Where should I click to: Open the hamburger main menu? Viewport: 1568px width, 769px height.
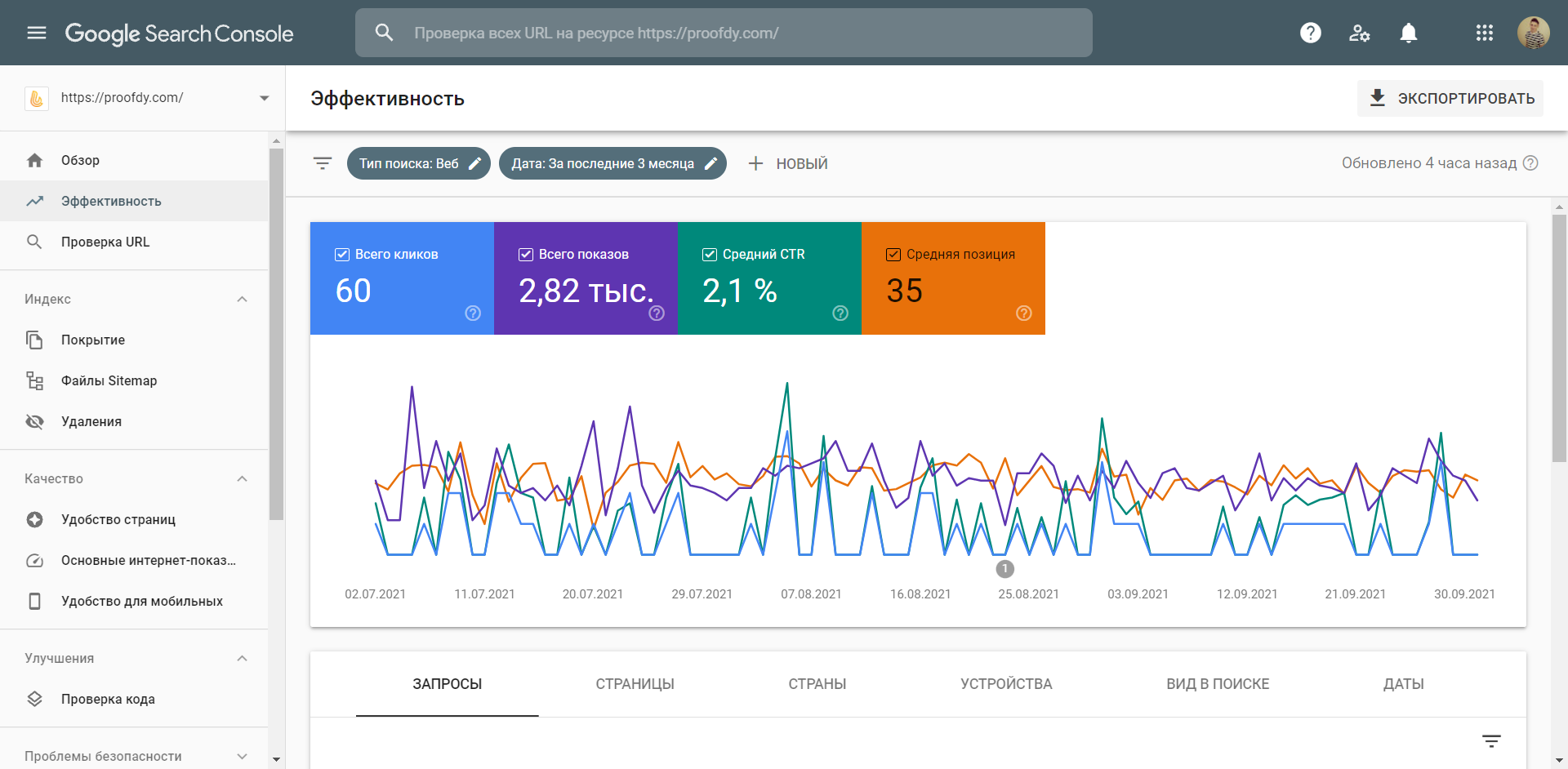pyautogui.click(x=37, y=33)
